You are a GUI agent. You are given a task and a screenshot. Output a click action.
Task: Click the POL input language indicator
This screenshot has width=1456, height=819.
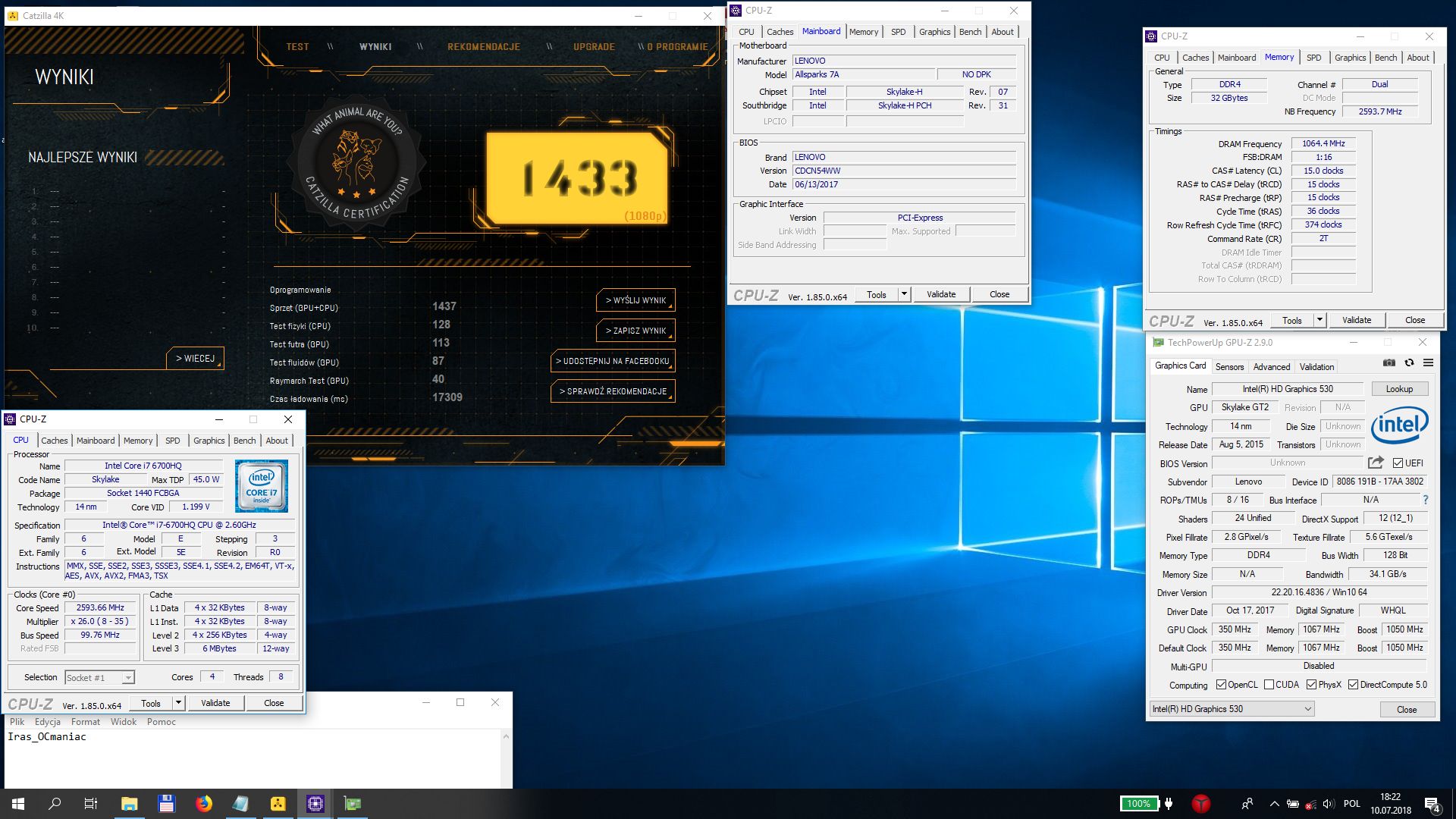[x=1351, y=804]
